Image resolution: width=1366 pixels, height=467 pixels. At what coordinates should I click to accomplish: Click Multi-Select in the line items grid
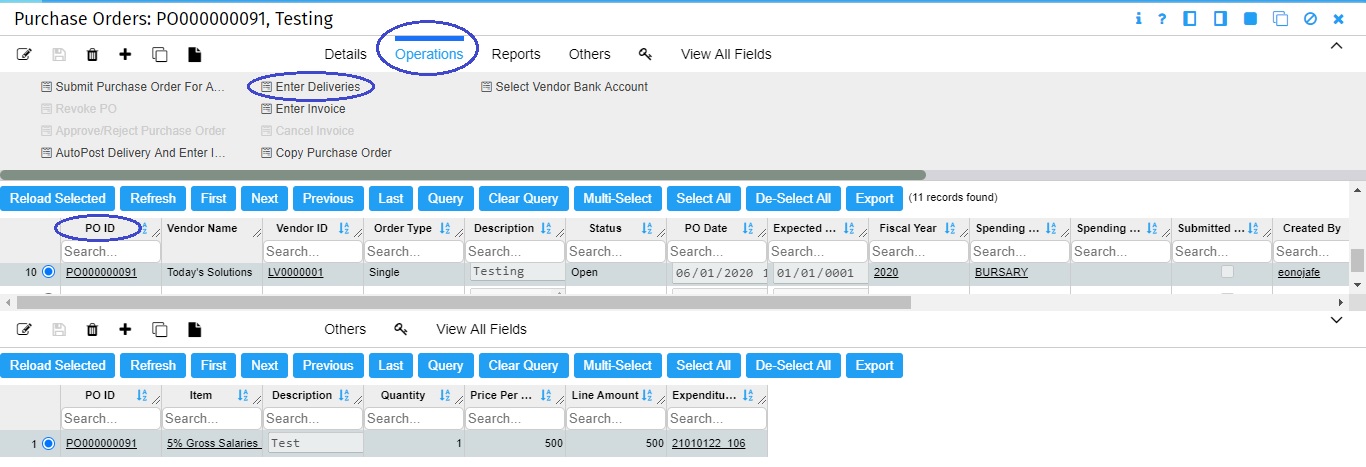(617, 365)
